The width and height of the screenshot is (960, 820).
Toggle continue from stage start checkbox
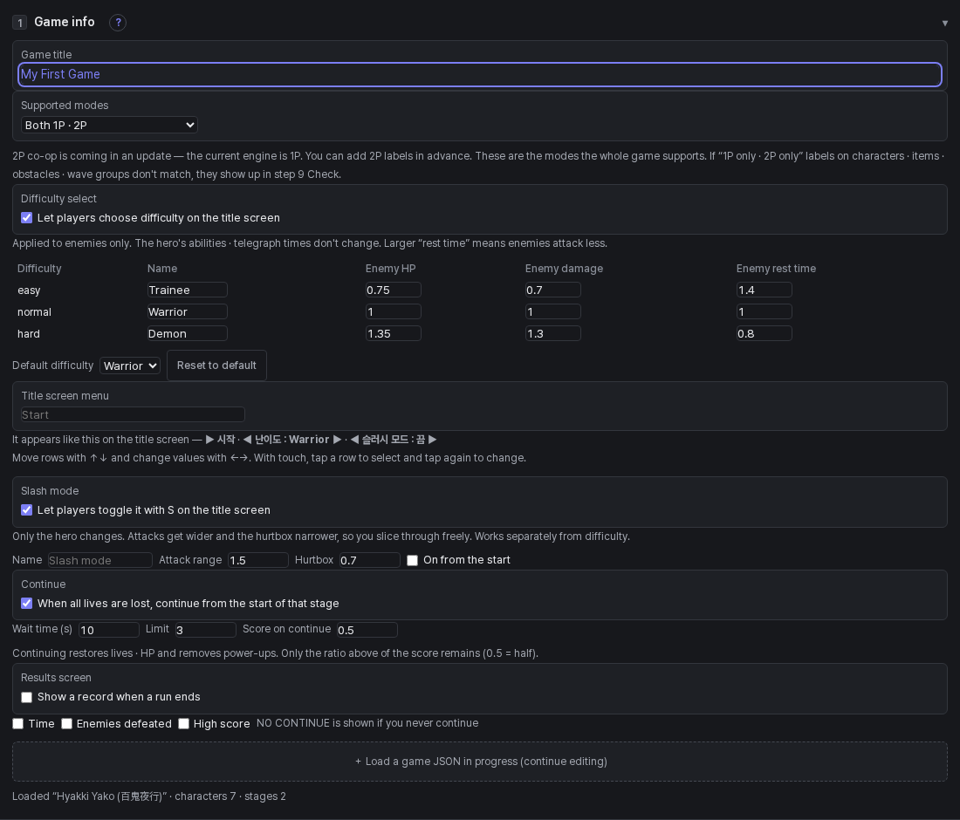click(x=26, y=604)
